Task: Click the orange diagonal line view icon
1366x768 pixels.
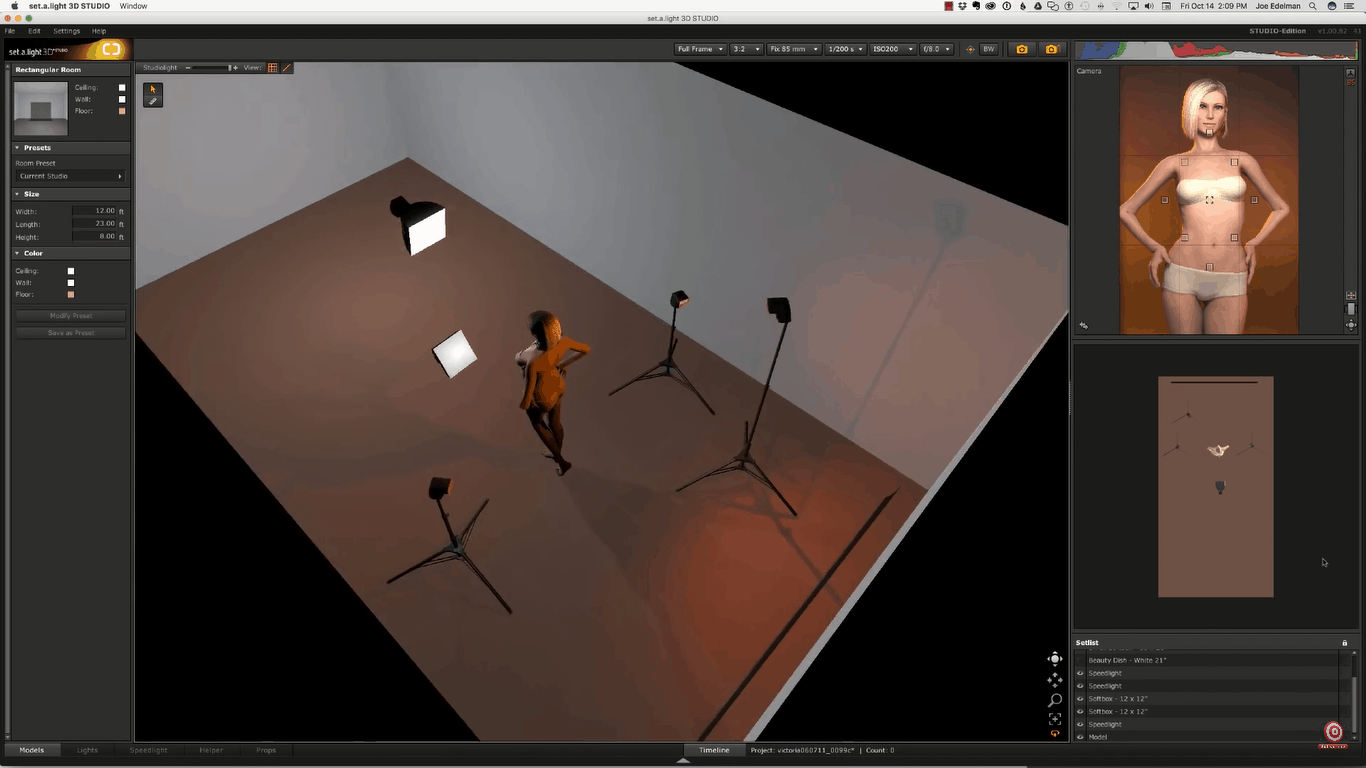Action: click(x=287, y=68)
